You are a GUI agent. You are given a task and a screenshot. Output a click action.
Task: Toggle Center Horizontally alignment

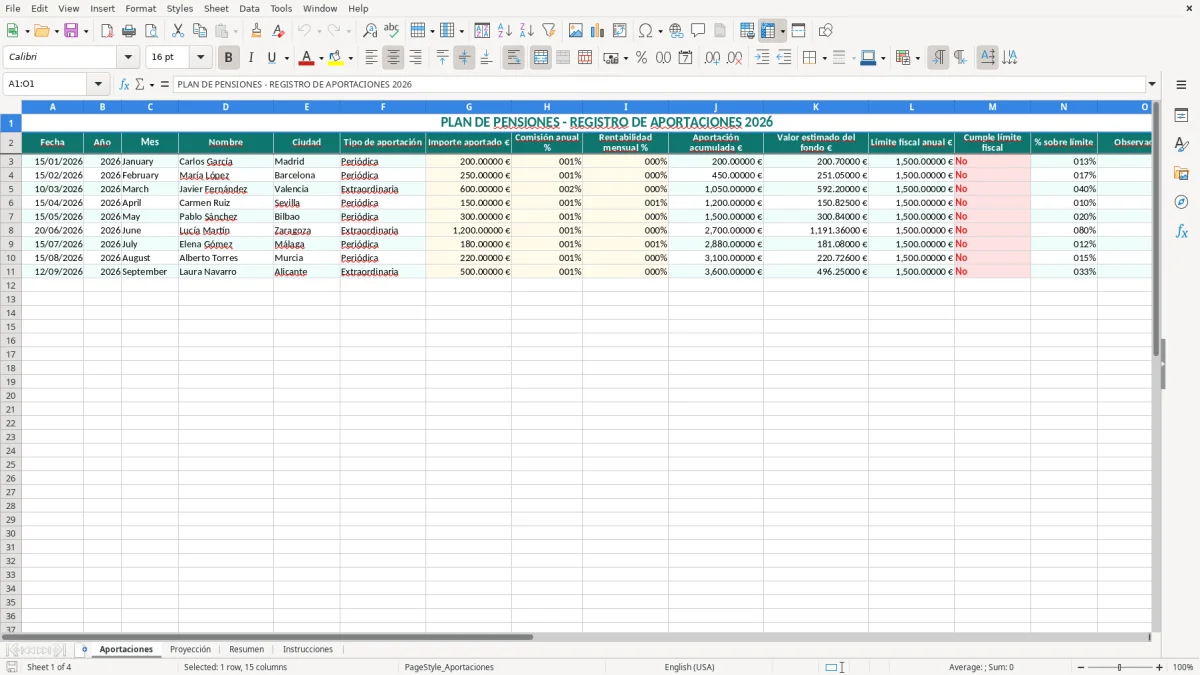393,58
